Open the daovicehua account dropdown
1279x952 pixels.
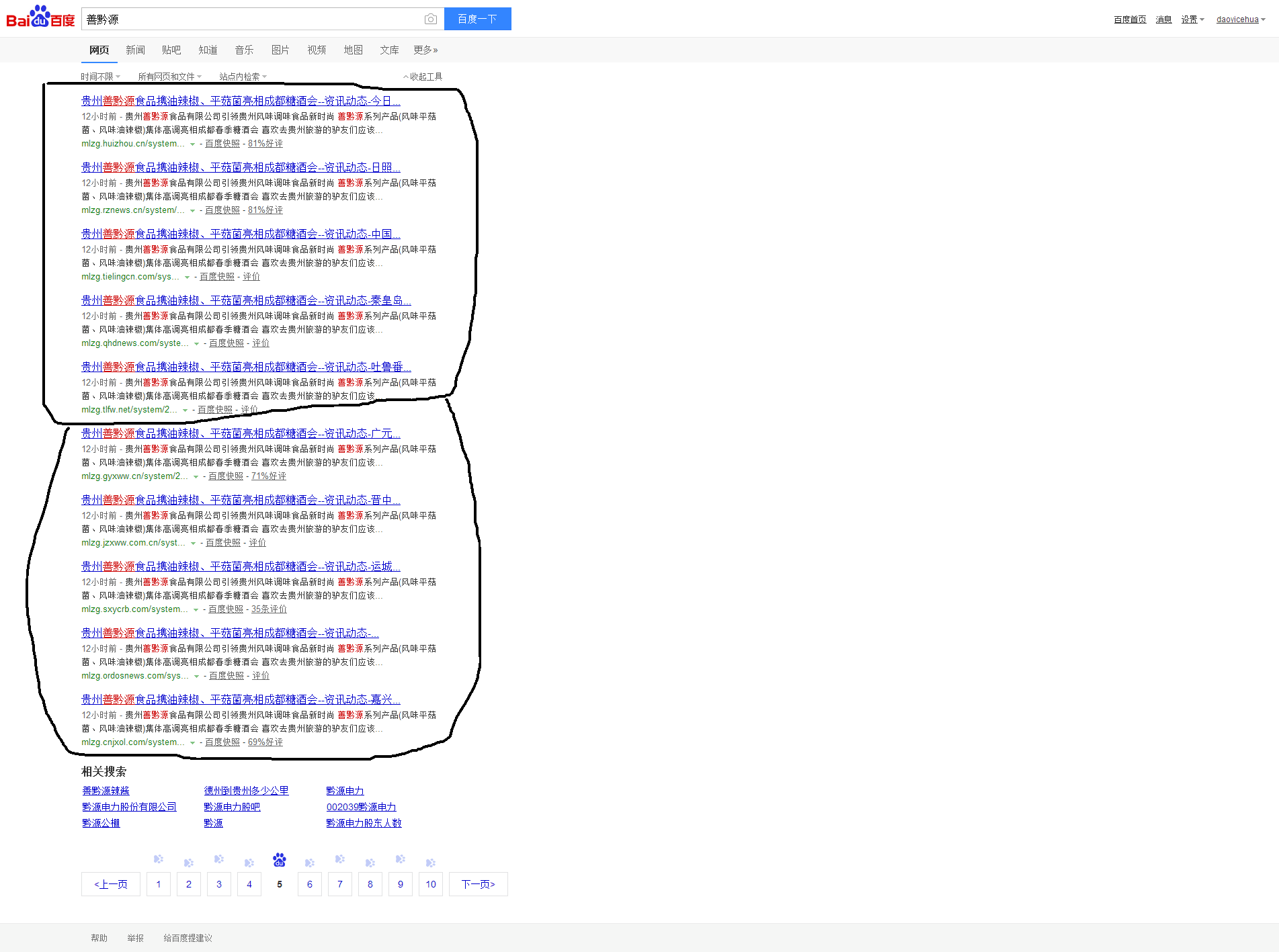(x=1241, y=19)
